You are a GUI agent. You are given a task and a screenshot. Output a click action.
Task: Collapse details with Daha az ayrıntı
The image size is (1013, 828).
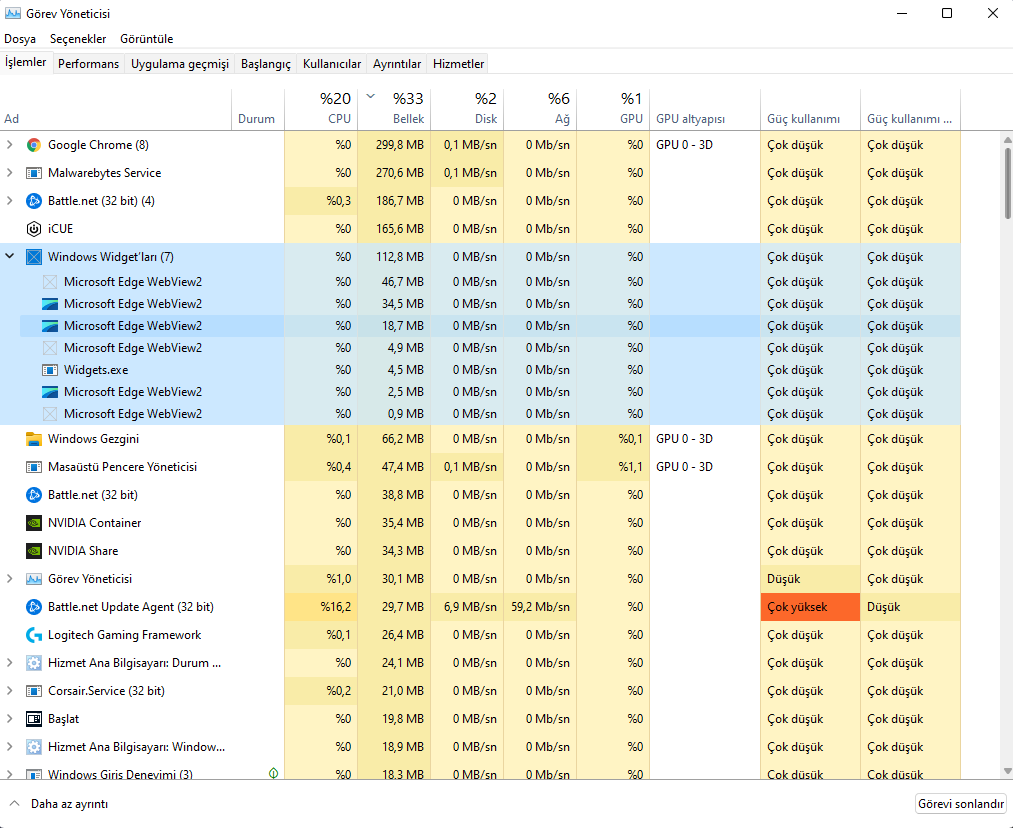pos(58,804)
